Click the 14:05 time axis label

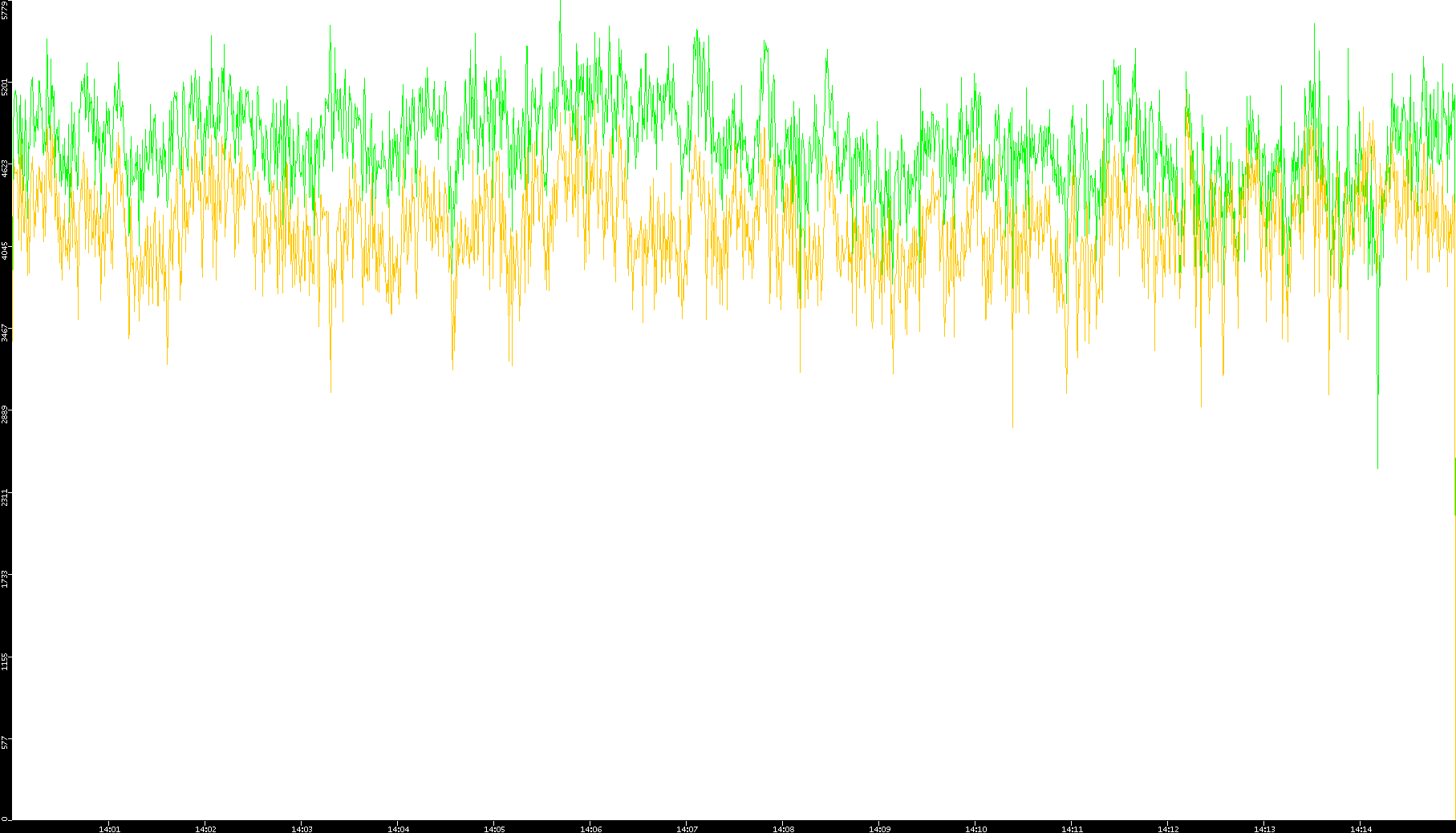[494, 828]
